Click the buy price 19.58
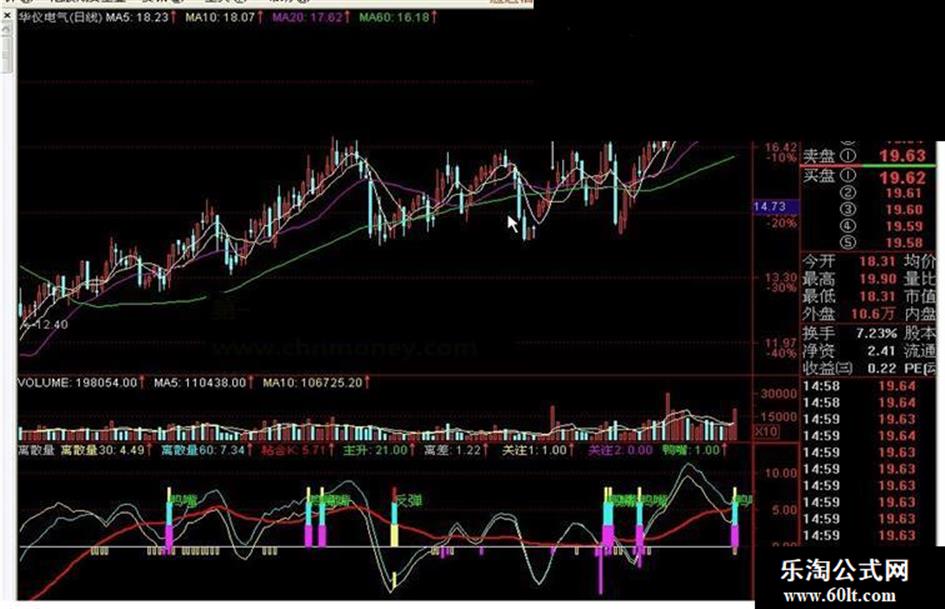Screen dimensions: 945x609 pos(904,242)
